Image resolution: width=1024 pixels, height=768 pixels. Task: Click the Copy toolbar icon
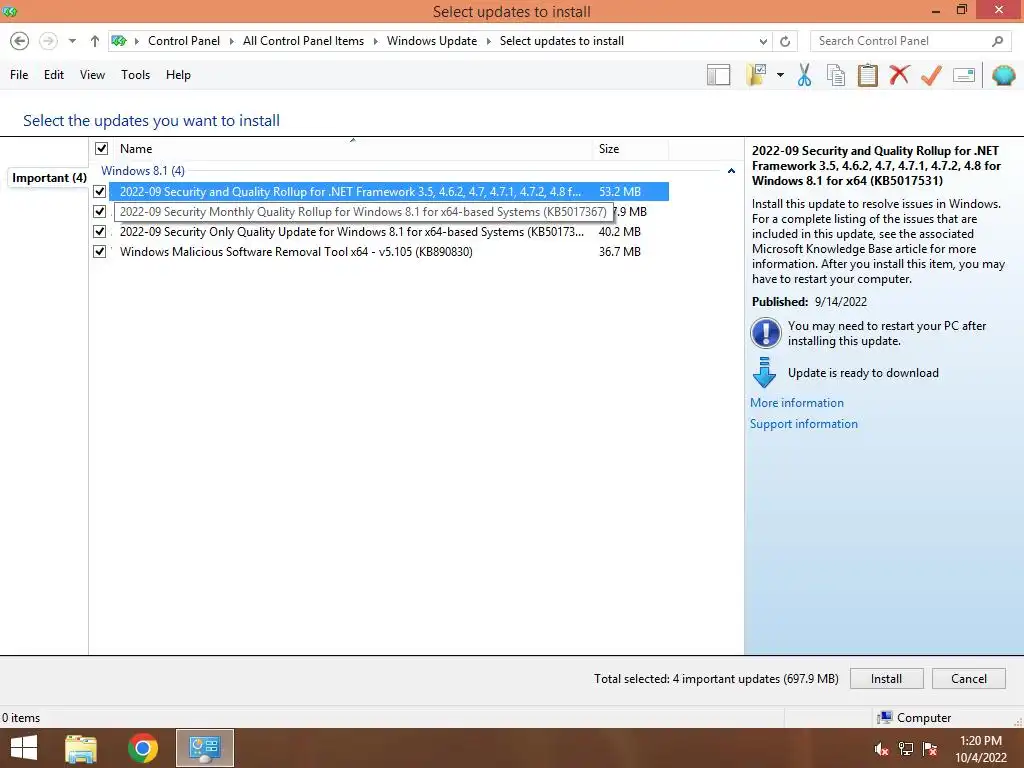pos(836,75)
